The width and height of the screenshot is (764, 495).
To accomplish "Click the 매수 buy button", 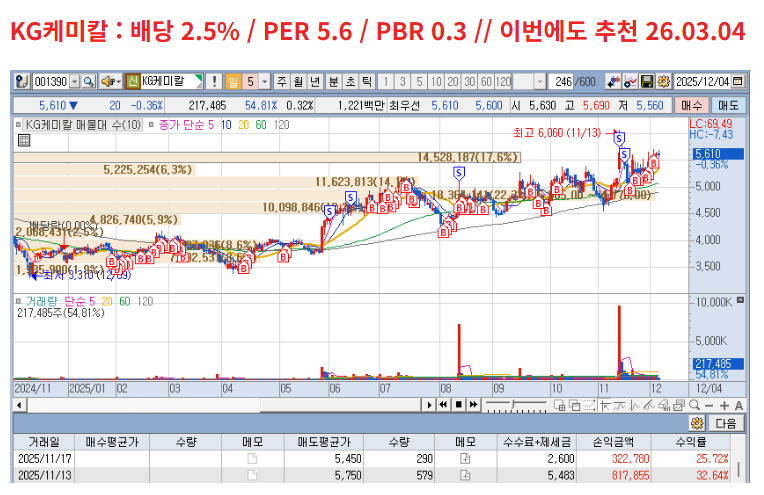I will pos(690,105).
